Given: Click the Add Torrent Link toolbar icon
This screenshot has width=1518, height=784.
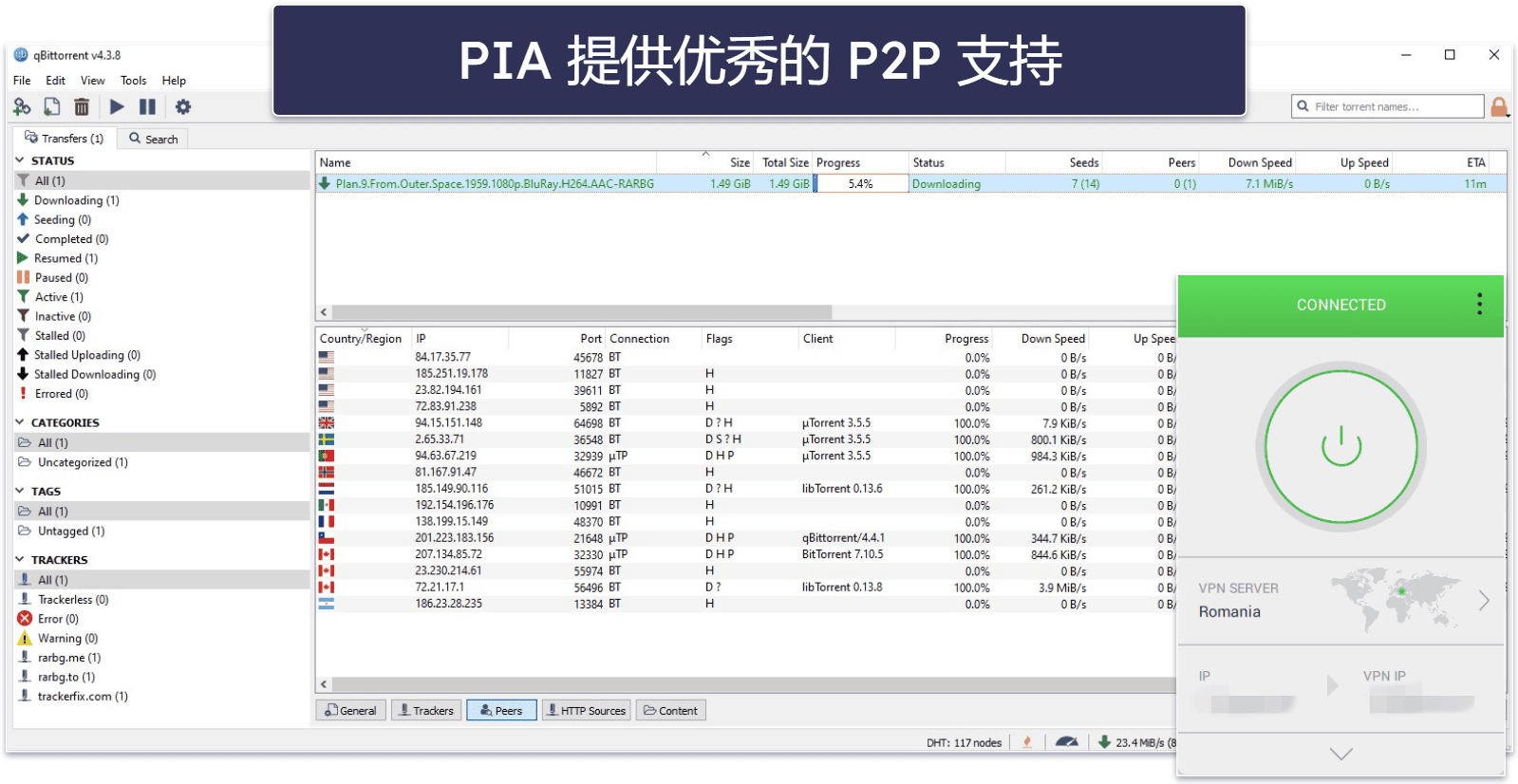Looking at the screenshot, I should (x=22, y=107).
